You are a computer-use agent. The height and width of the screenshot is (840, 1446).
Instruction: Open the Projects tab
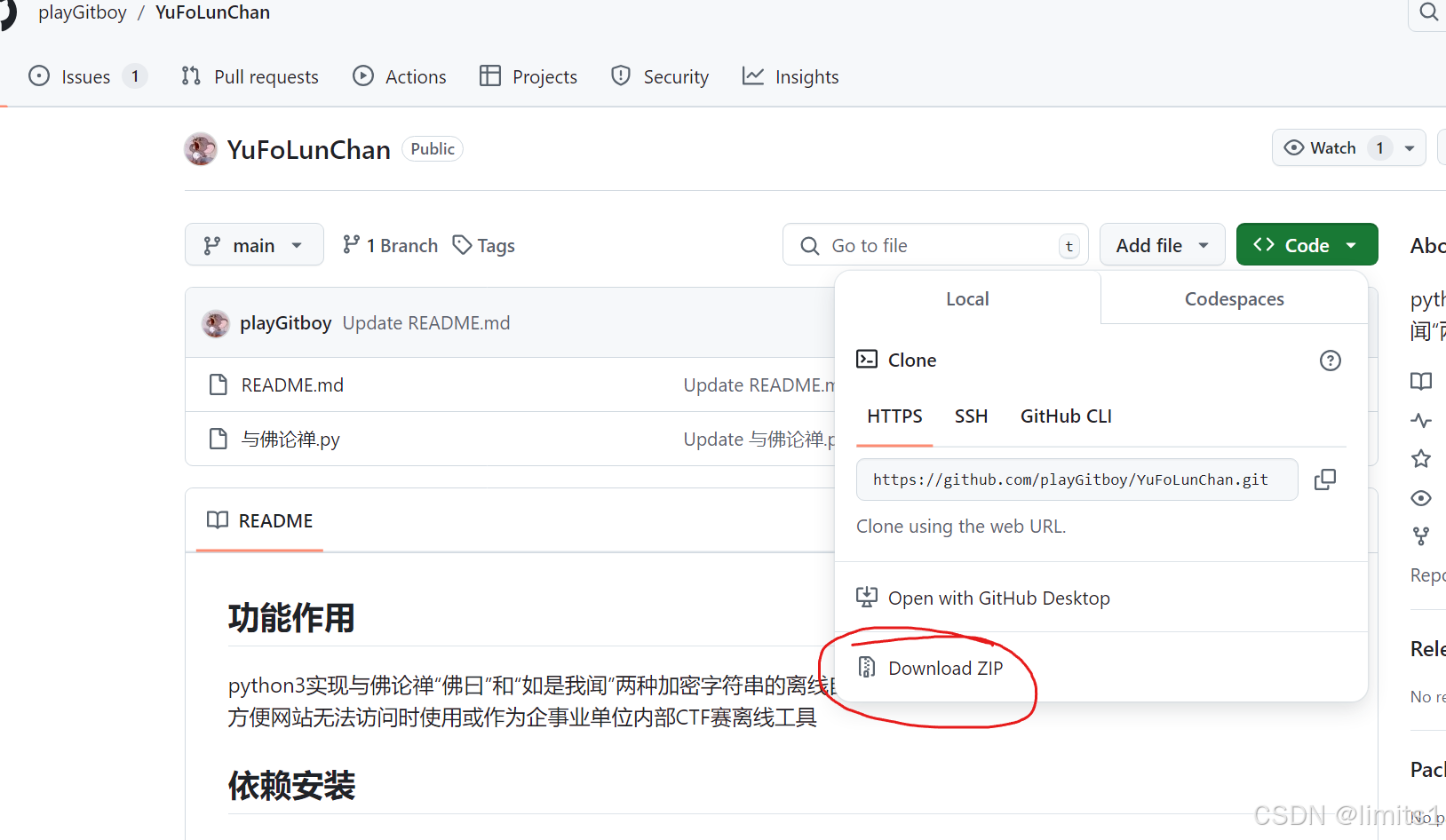click(528, 76)
